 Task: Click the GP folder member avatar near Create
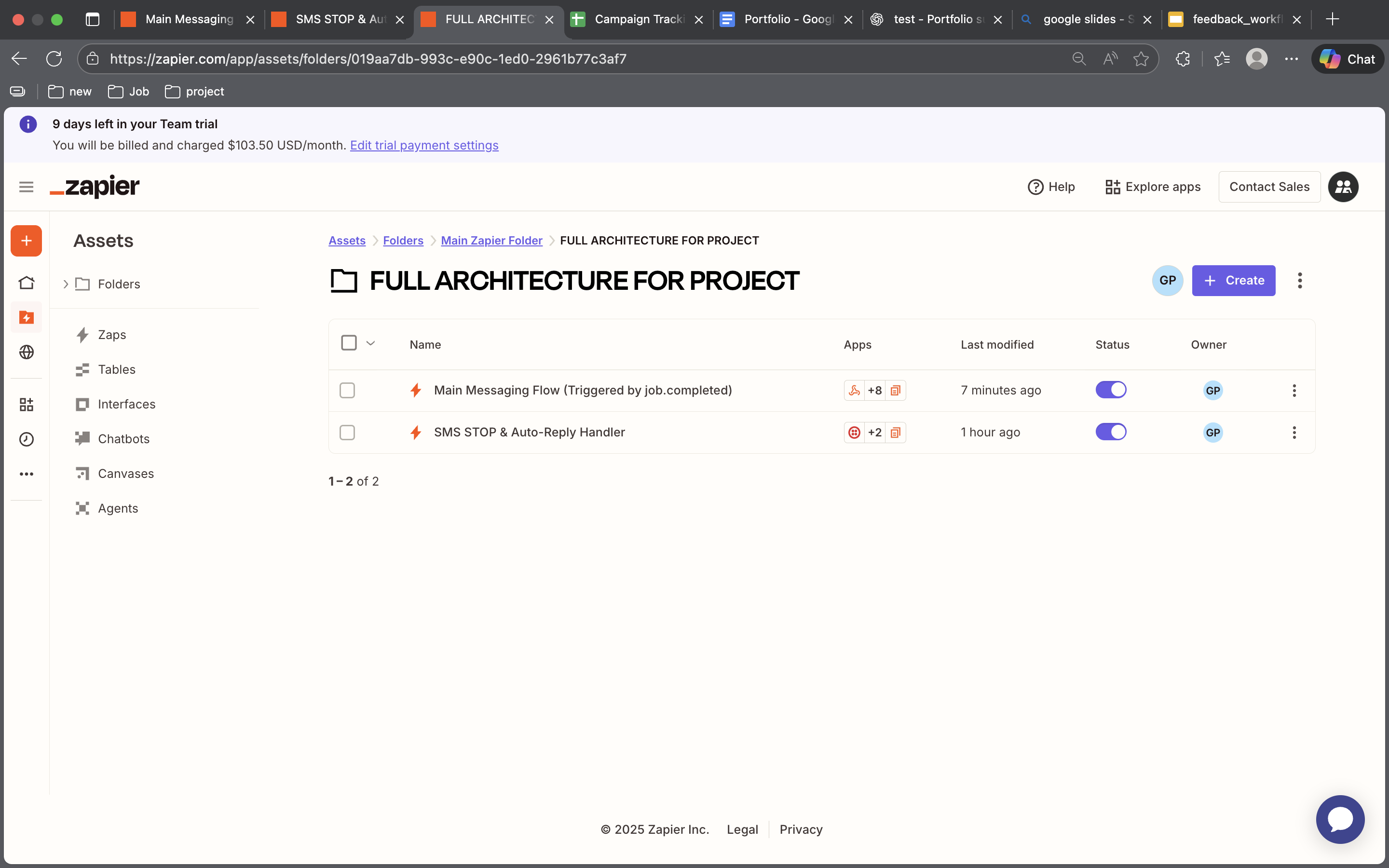pos(1168,281)
